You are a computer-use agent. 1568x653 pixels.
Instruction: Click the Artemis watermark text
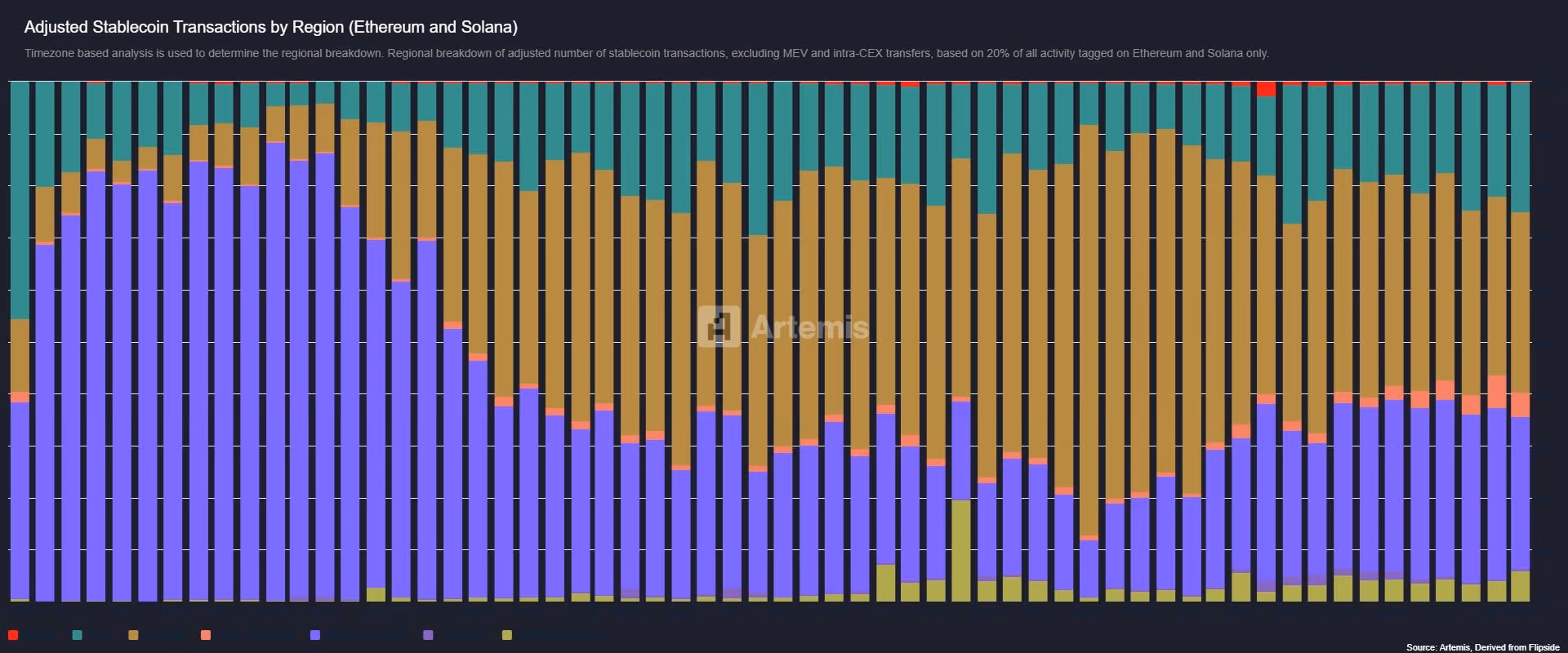click(808, 327)
